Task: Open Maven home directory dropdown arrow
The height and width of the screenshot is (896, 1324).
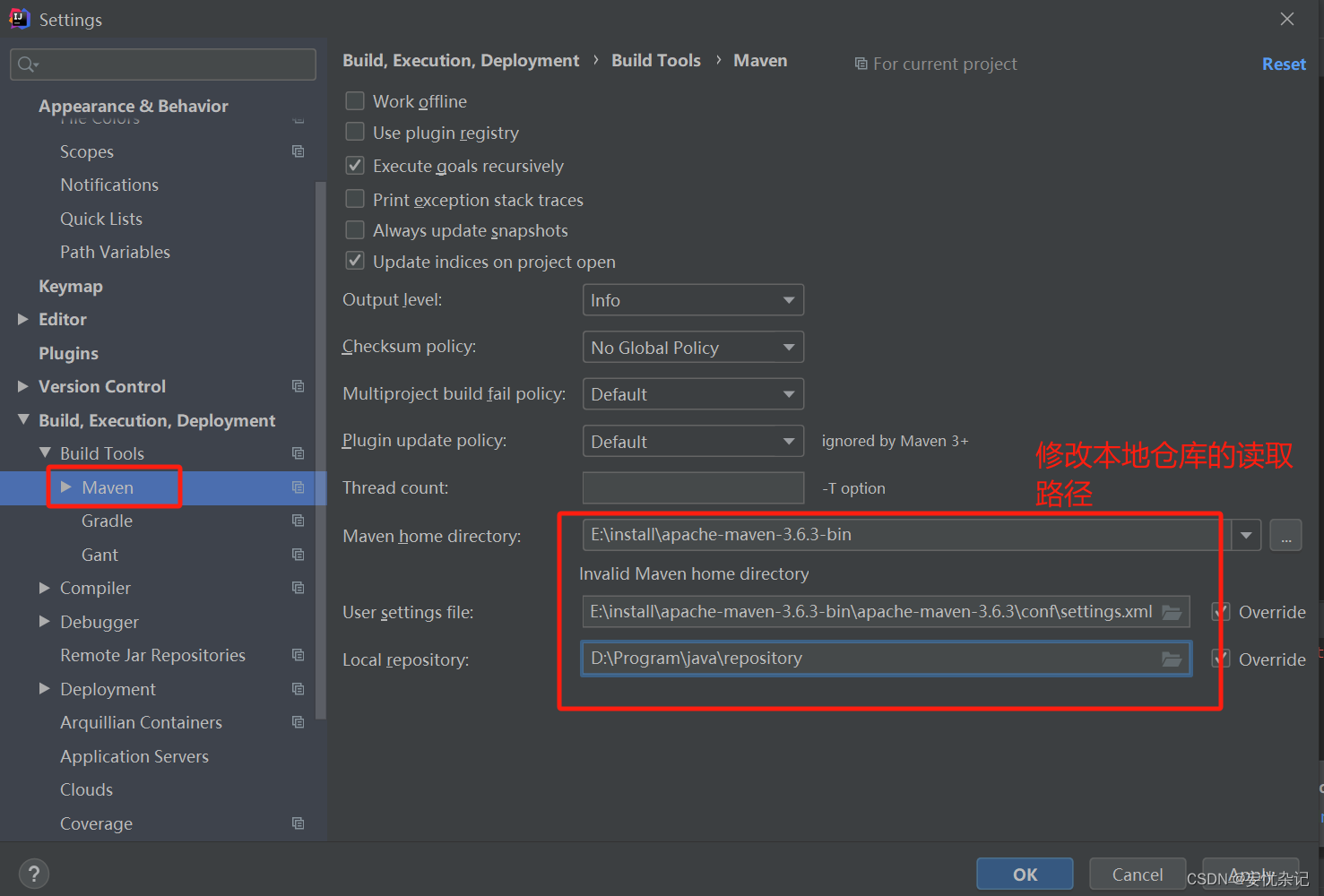Action: pos(1246,535)
